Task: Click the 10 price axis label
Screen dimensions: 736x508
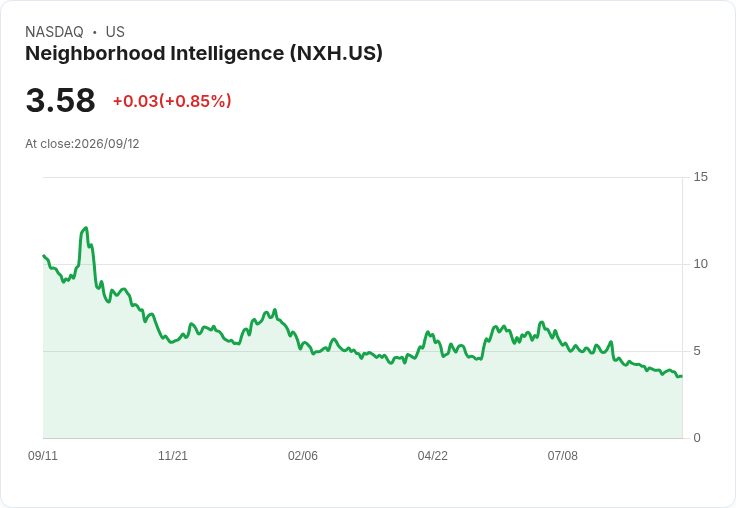Action: click(700, 264)
